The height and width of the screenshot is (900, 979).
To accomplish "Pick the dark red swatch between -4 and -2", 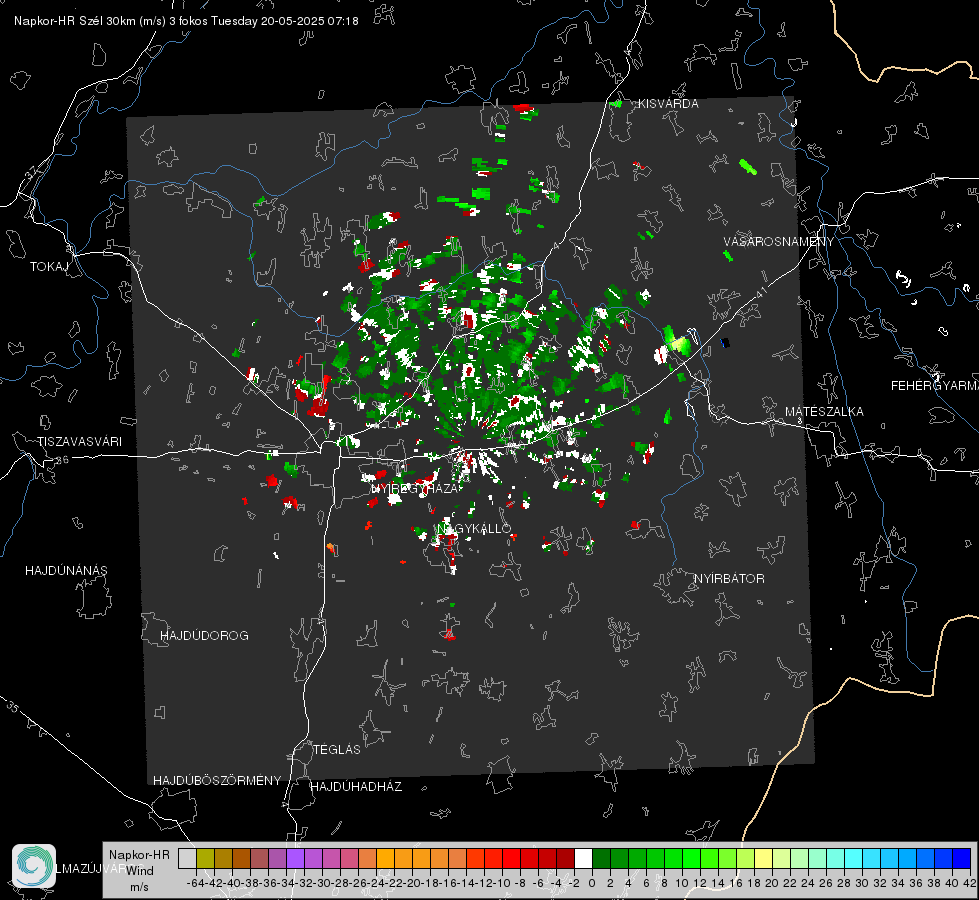I will 565,858.
